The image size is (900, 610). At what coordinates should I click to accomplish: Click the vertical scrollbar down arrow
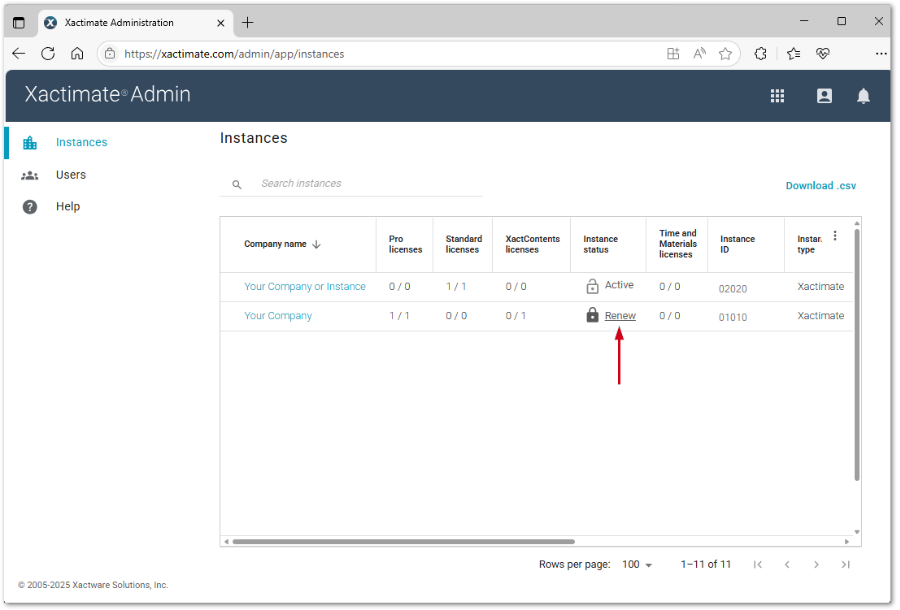857,532
